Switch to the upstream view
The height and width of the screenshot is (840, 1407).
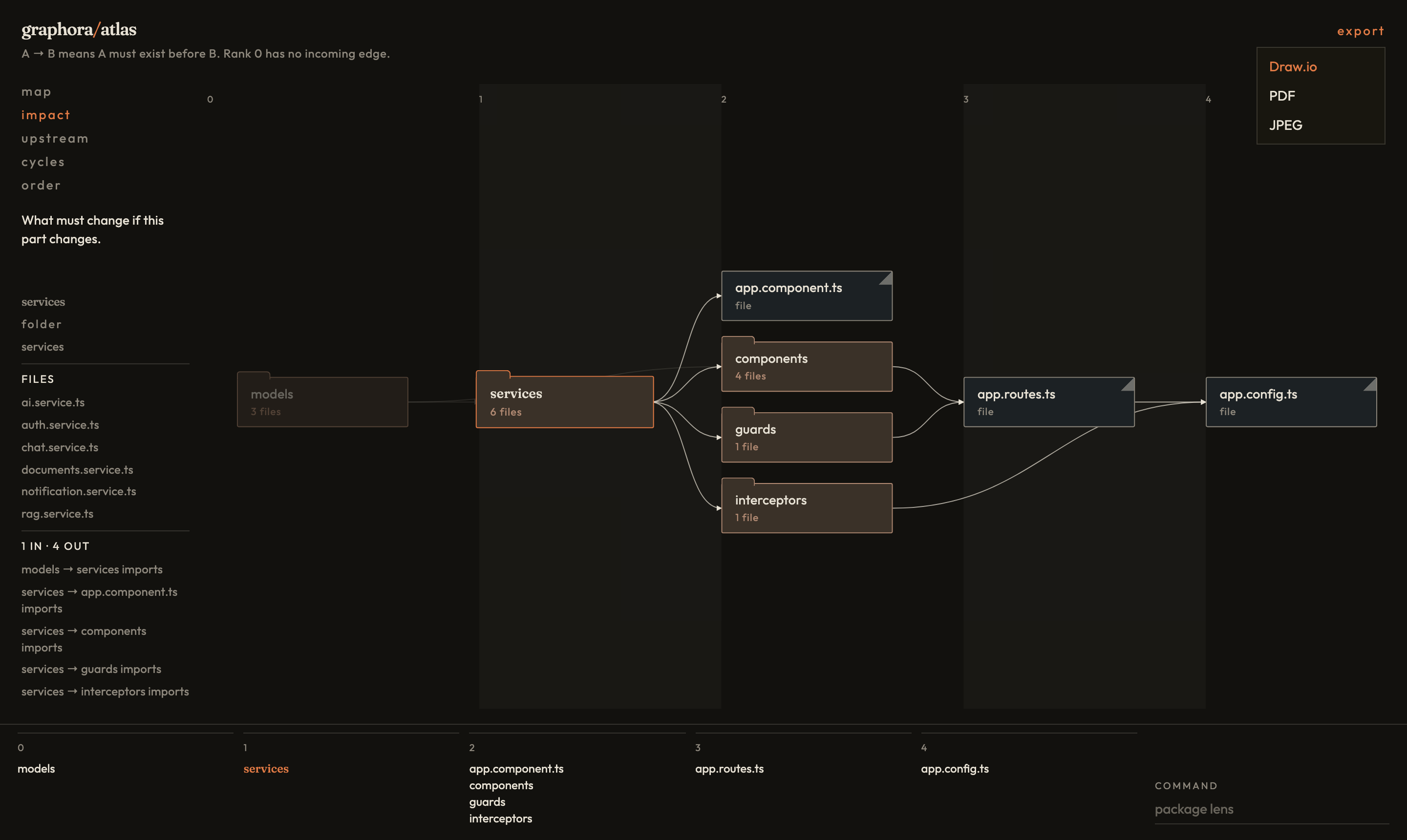pyautogui.click(x=55, y=139)
